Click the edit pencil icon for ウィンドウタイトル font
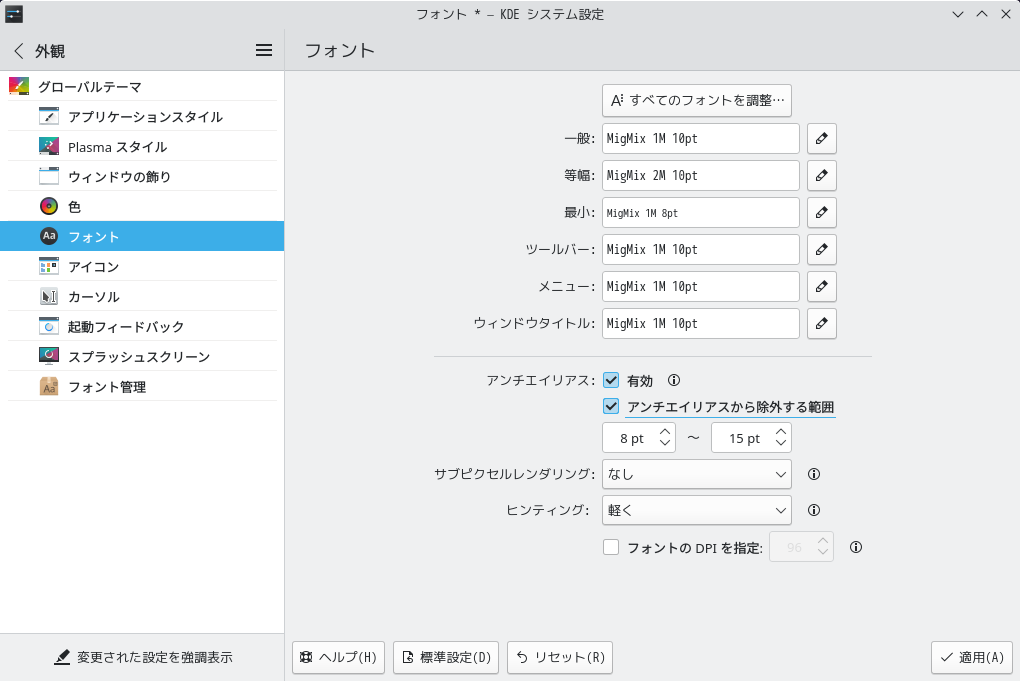1020x681 pixels. 821,324
